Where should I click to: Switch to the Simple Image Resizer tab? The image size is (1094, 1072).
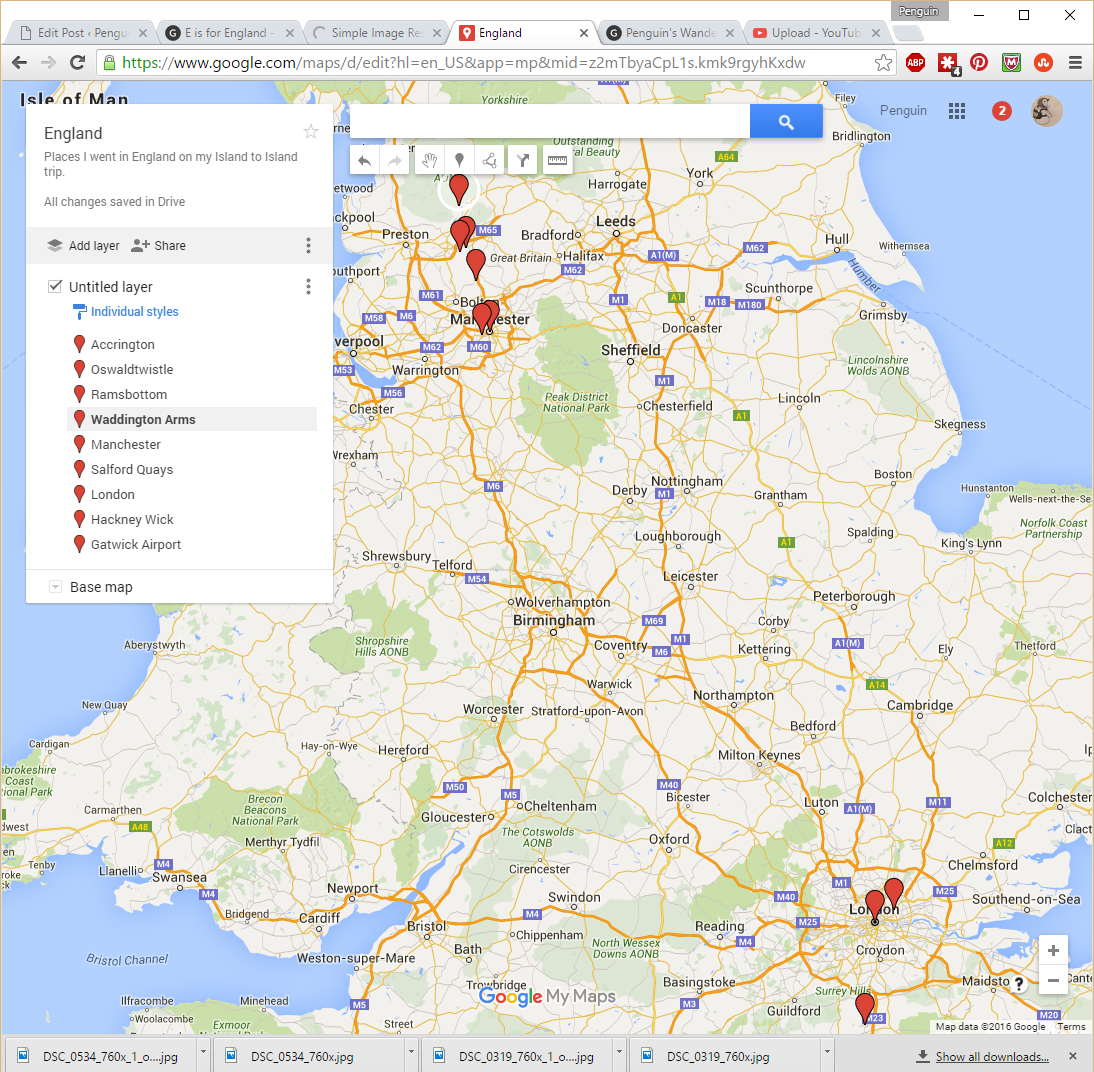tap(377, 33)
